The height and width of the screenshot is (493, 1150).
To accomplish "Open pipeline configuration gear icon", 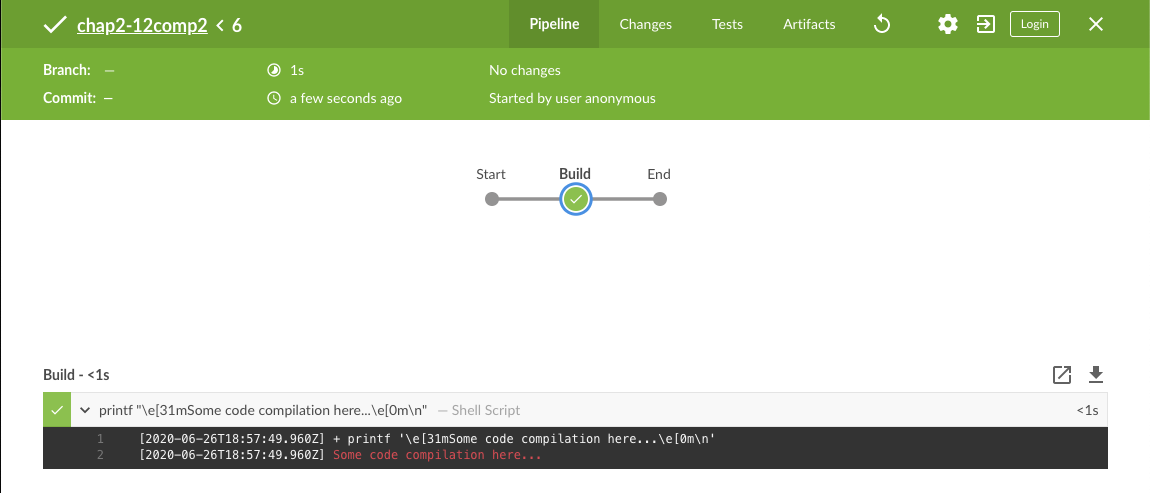I will [948, 24].
